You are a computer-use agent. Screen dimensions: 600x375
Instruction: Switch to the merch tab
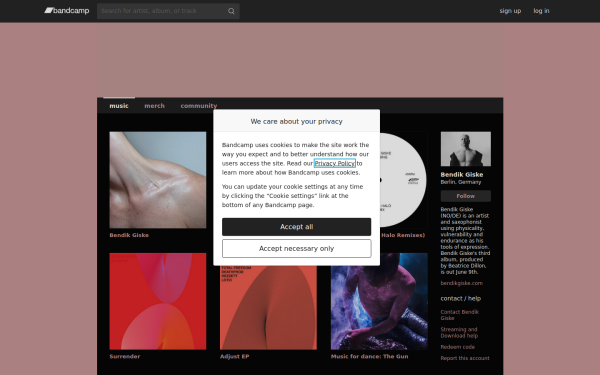[x=155, y=106]
